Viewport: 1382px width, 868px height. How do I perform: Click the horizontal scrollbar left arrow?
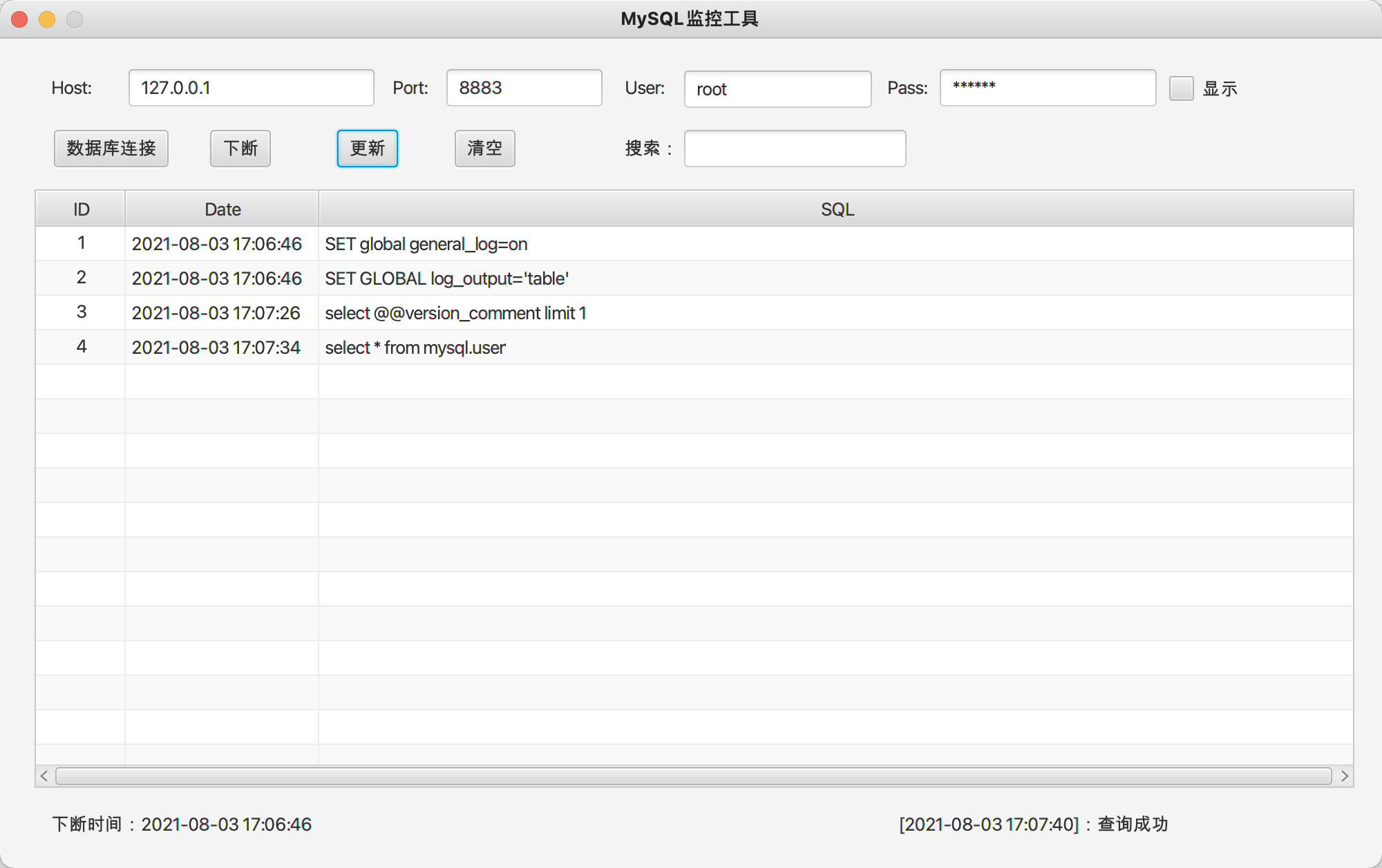pos(44,776)
